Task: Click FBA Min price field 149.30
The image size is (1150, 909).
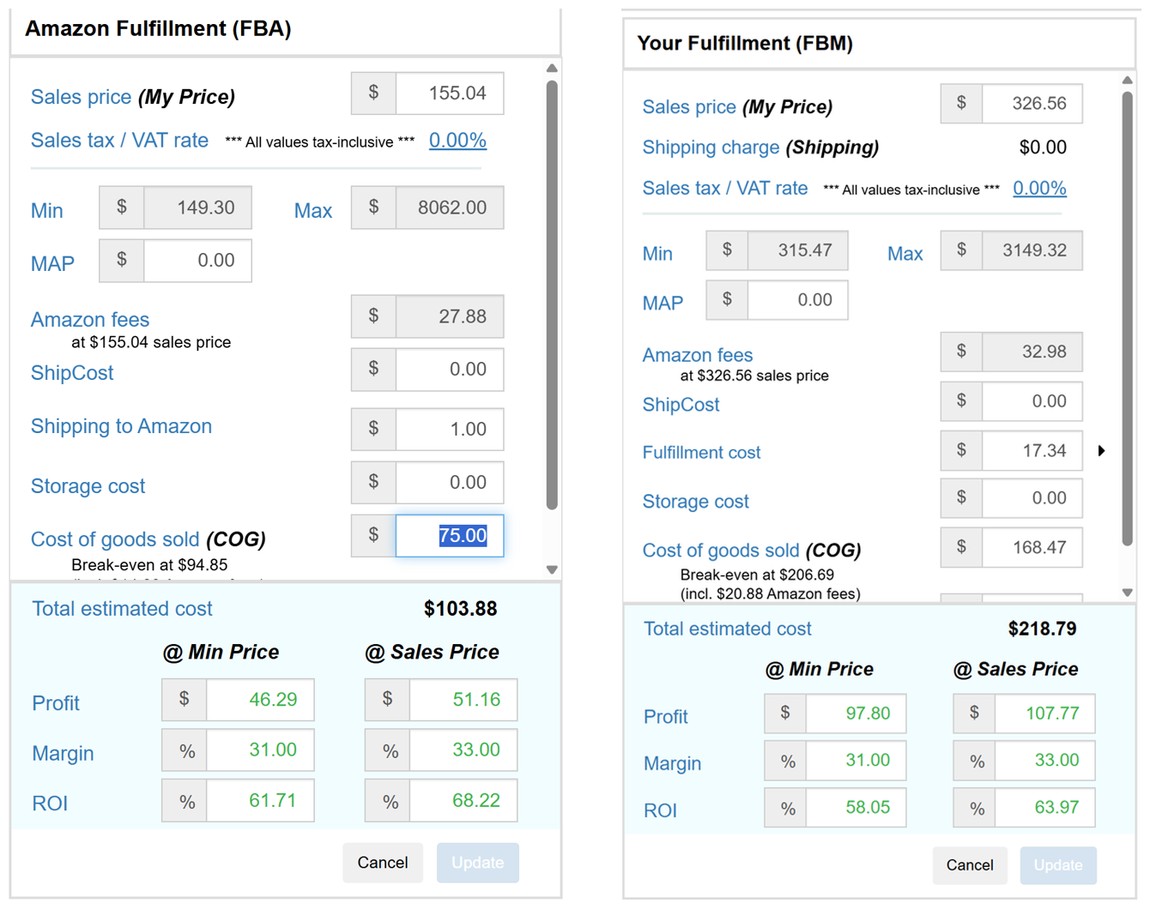Action: point(197,208)
